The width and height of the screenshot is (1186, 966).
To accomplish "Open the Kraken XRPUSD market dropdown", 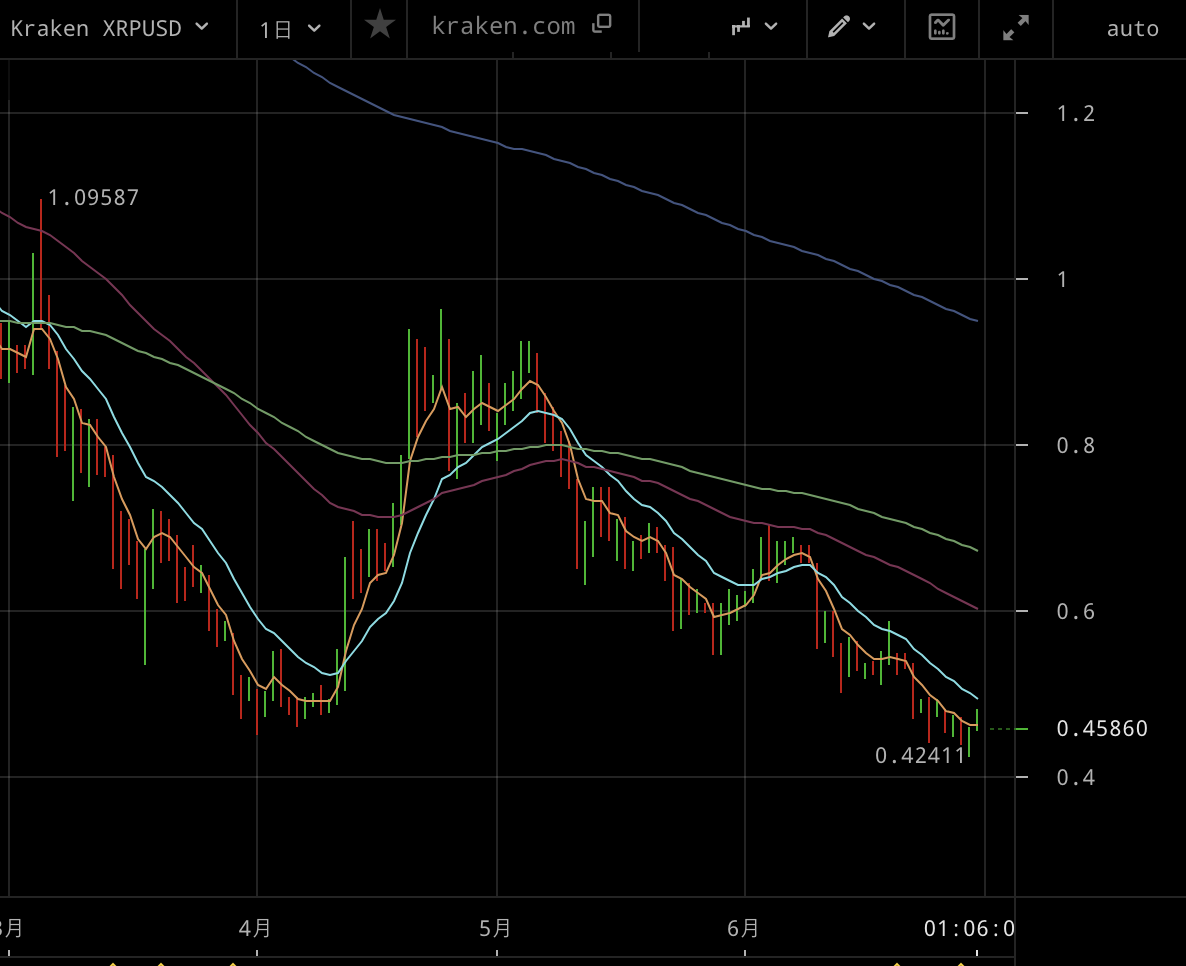I will pos(109,29).
